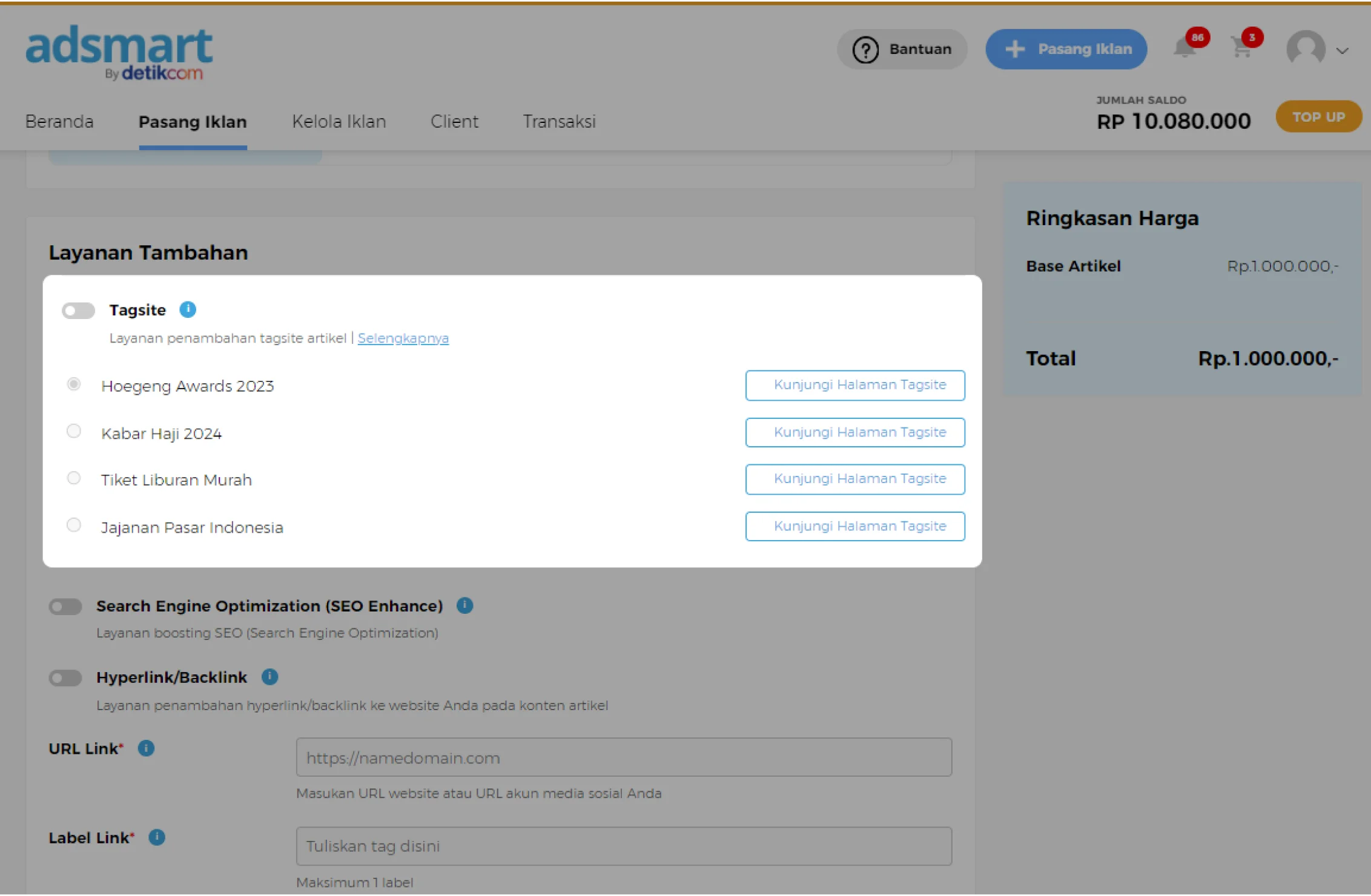Click the Label Link info icon

(157, 837)
